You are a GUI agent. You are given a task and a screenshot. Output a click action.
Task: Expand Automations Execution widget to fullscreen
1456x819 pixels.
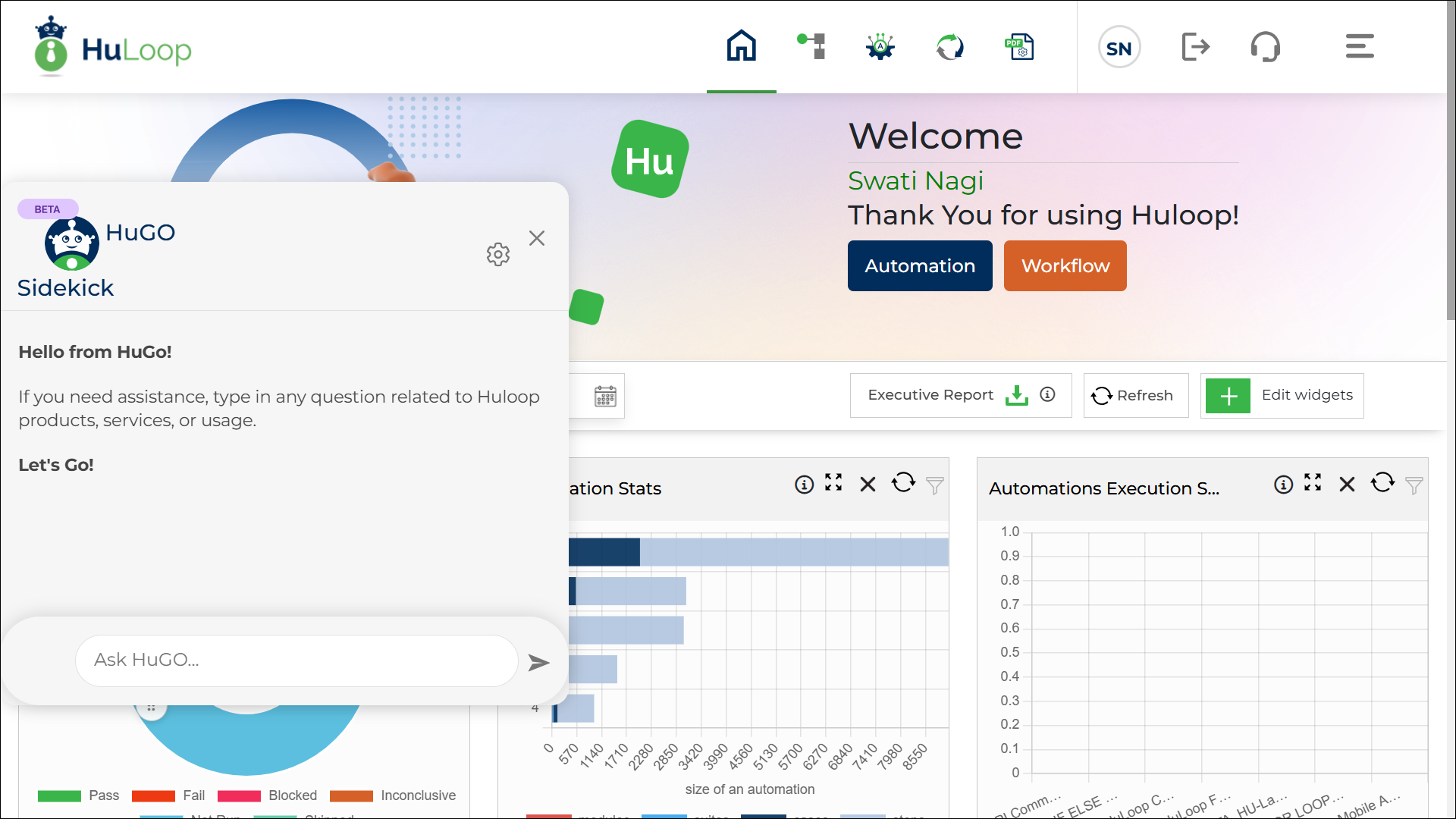pos(1313,483)
